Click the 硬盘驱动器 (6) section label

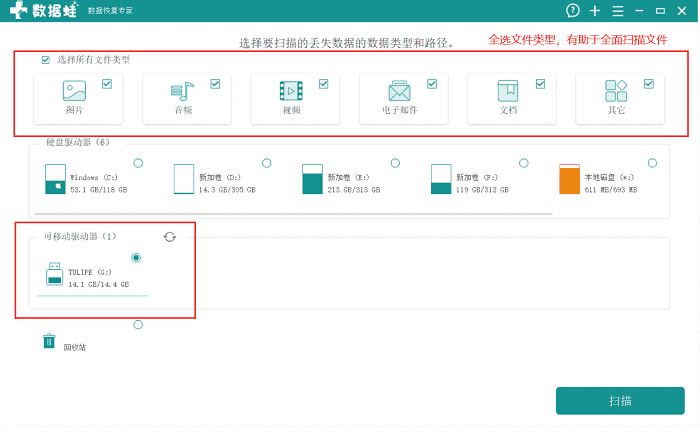pos(78,142)
